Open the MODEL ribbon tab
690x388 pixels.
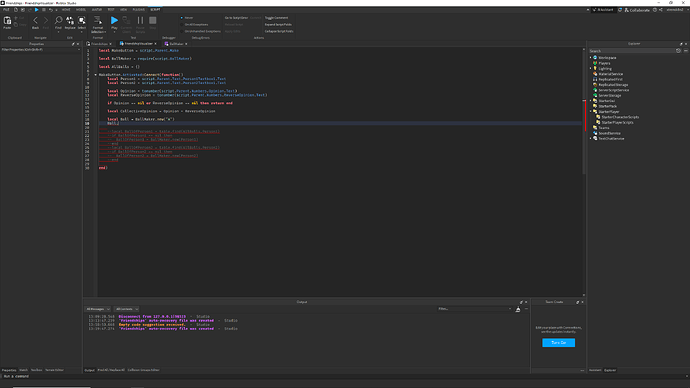pos(81,10)
